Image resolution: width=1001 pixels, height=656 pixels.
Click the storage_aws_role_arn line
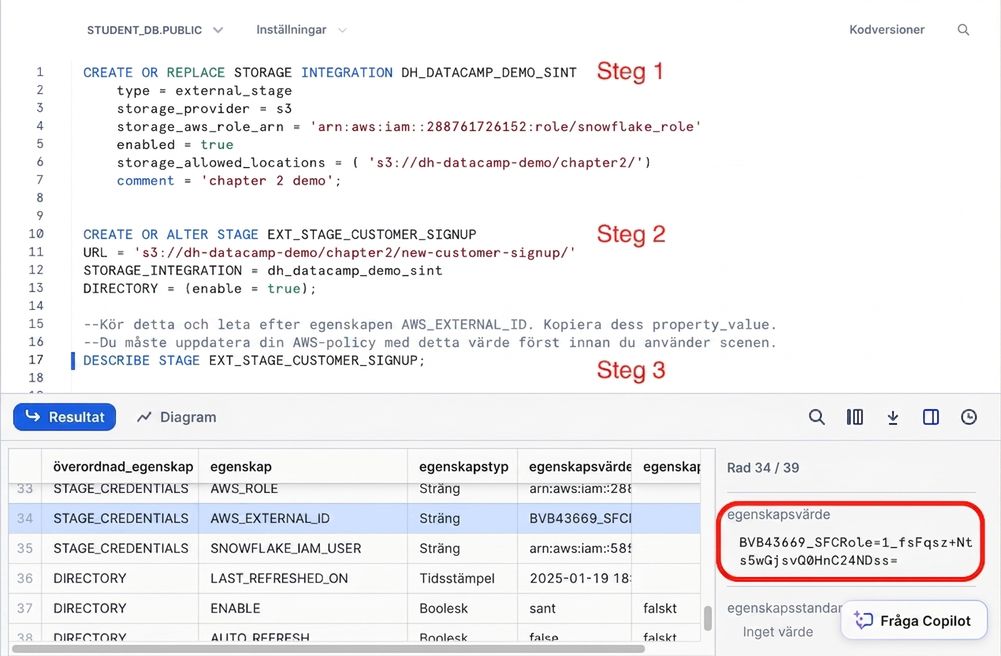409,126
